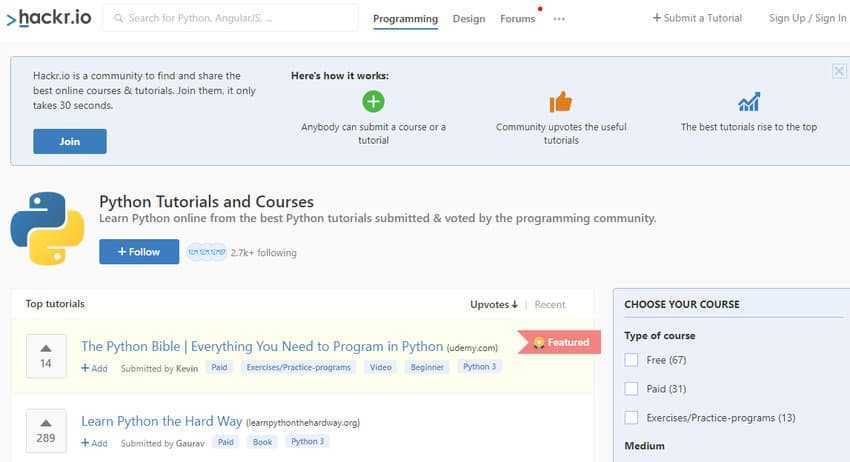Sort tutorials by Upvotes
The image size is (850, 462).
pos(494,305)
